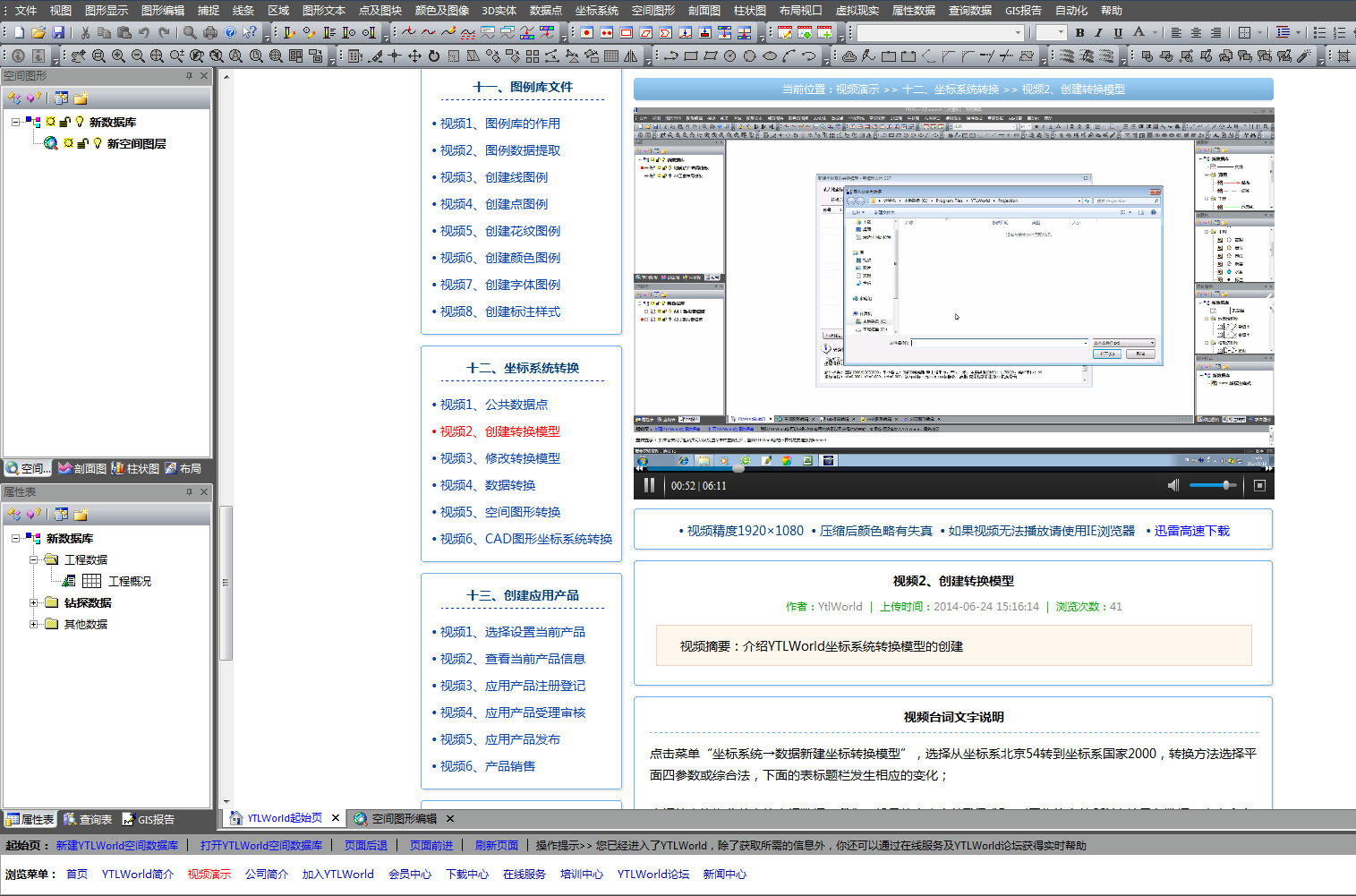Click the new folder icon in 属性表 panel

pyautogui.click(x=81, y=515)
